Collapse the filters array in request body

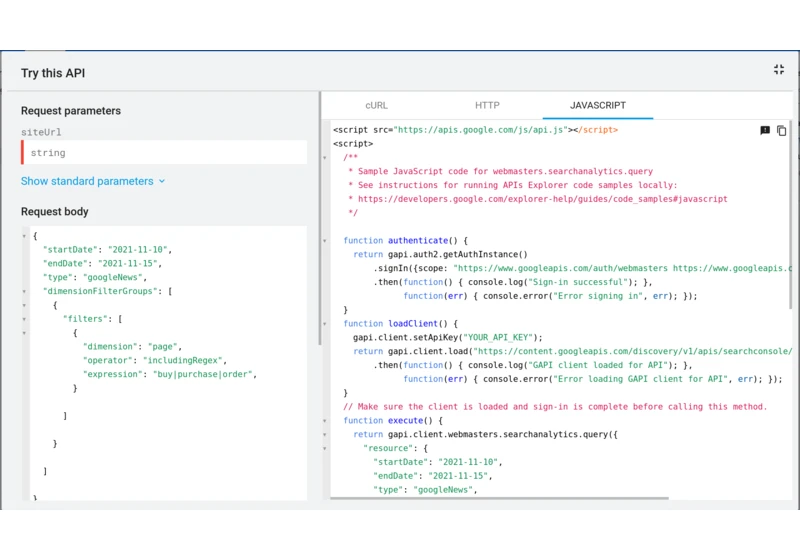[24, 319]
